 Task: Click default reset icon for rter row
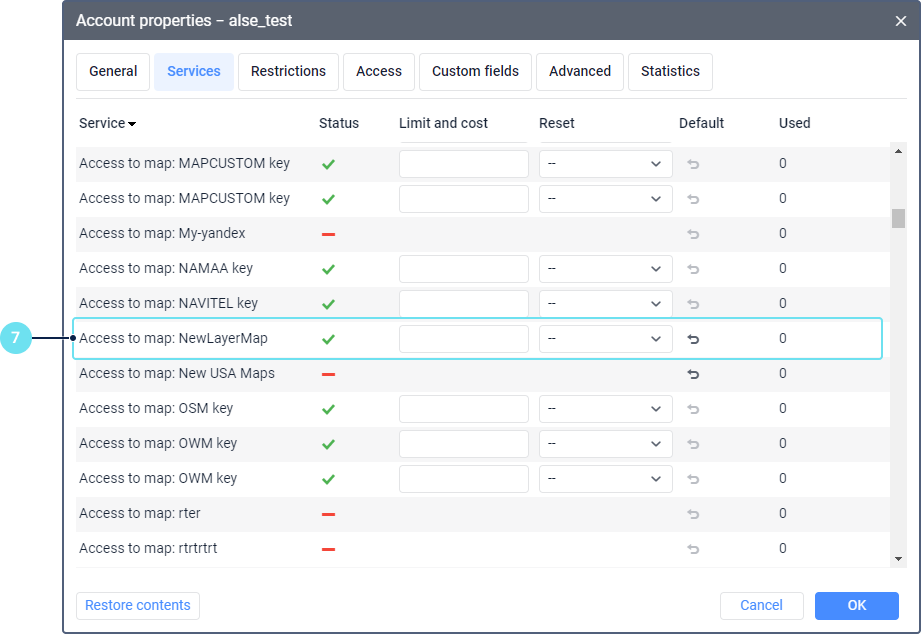[x=693, y=514]
